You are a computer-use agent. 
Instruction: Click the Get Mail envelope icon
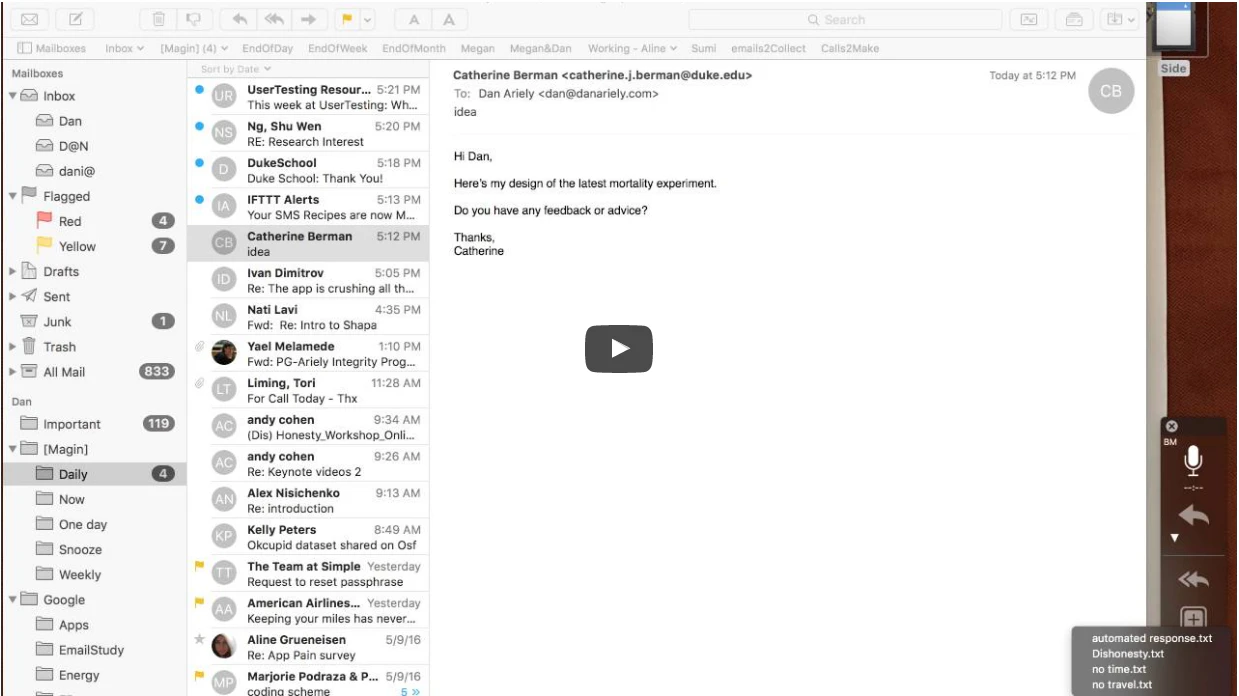click(x=30, y=19)
